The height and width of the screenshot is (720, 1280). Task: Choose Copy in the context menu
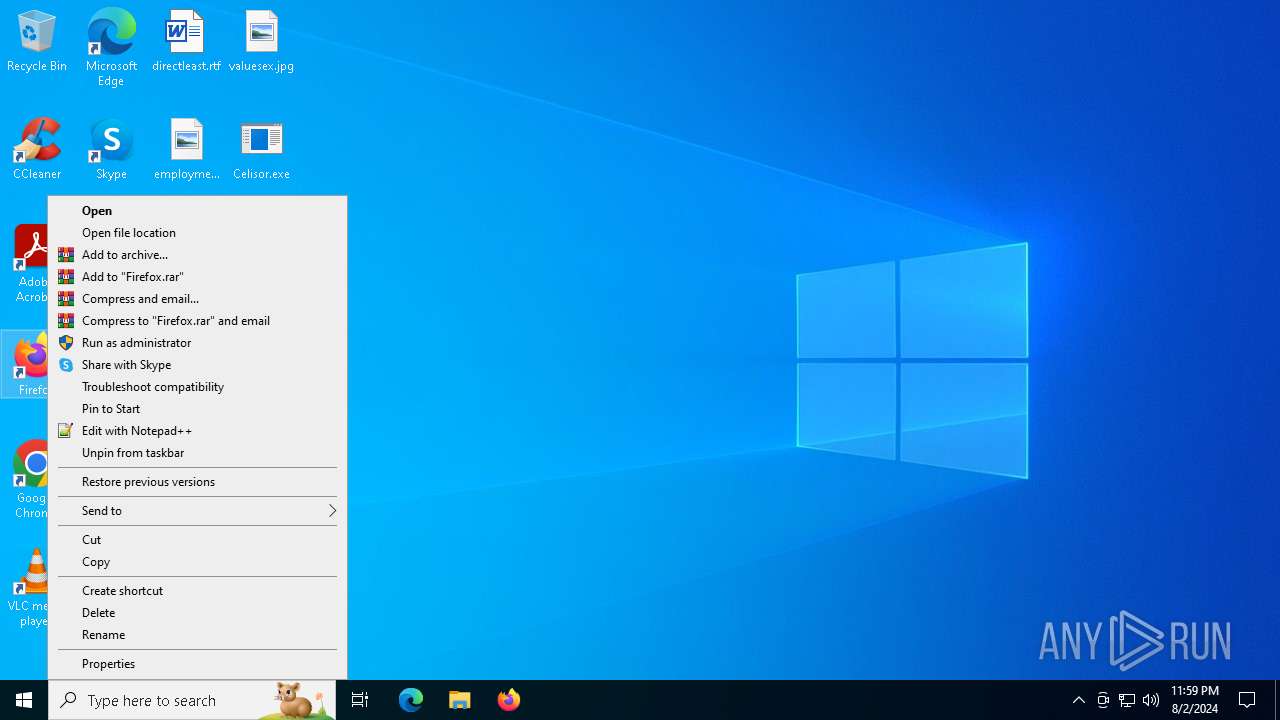pyautogui.click(x=197, y=562)
